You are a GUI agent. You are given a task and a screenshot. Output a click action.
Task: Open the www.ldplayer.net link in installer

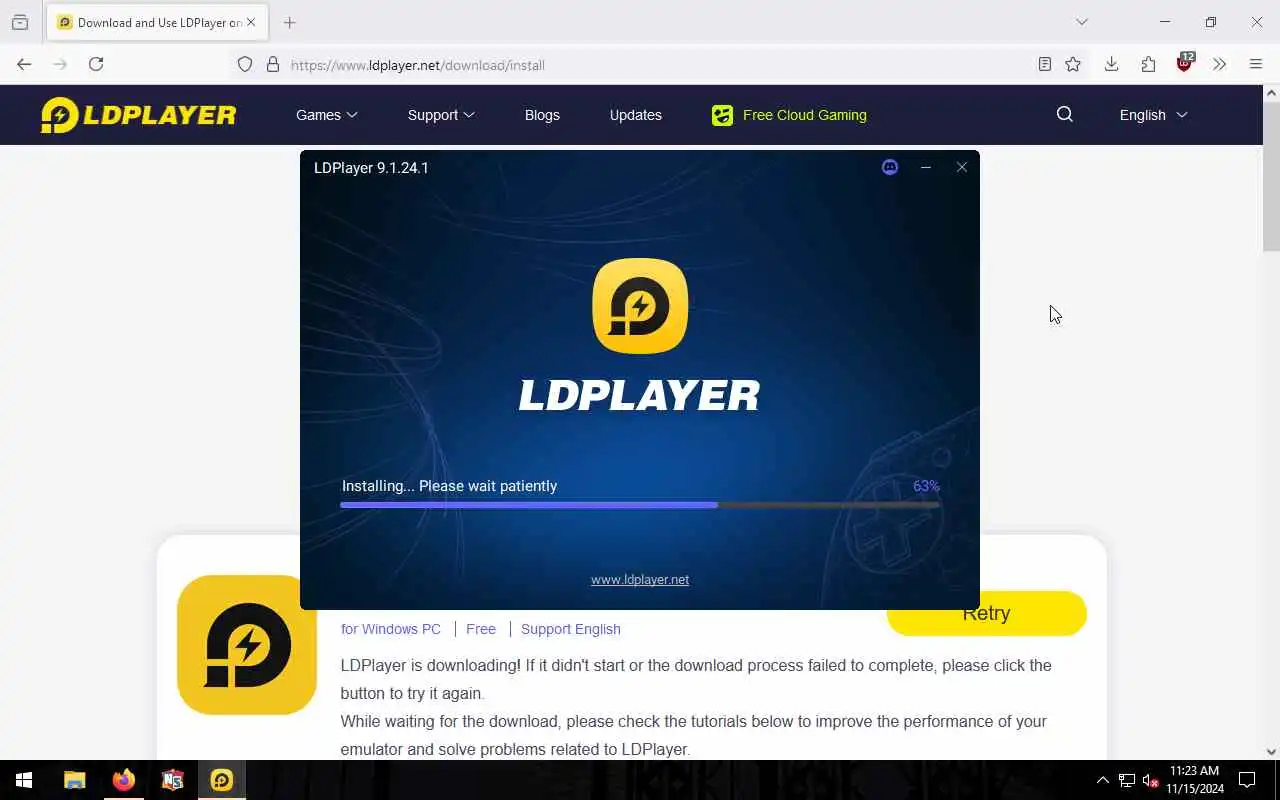640,579
